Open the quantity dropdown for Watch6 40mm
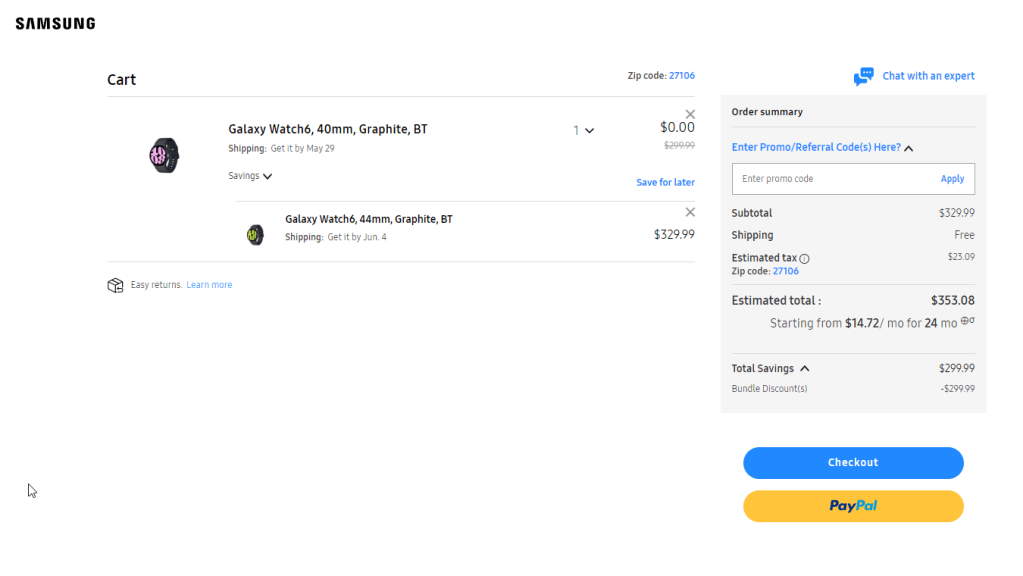This screenshot has width=1023, height=576. pos(583,131)
